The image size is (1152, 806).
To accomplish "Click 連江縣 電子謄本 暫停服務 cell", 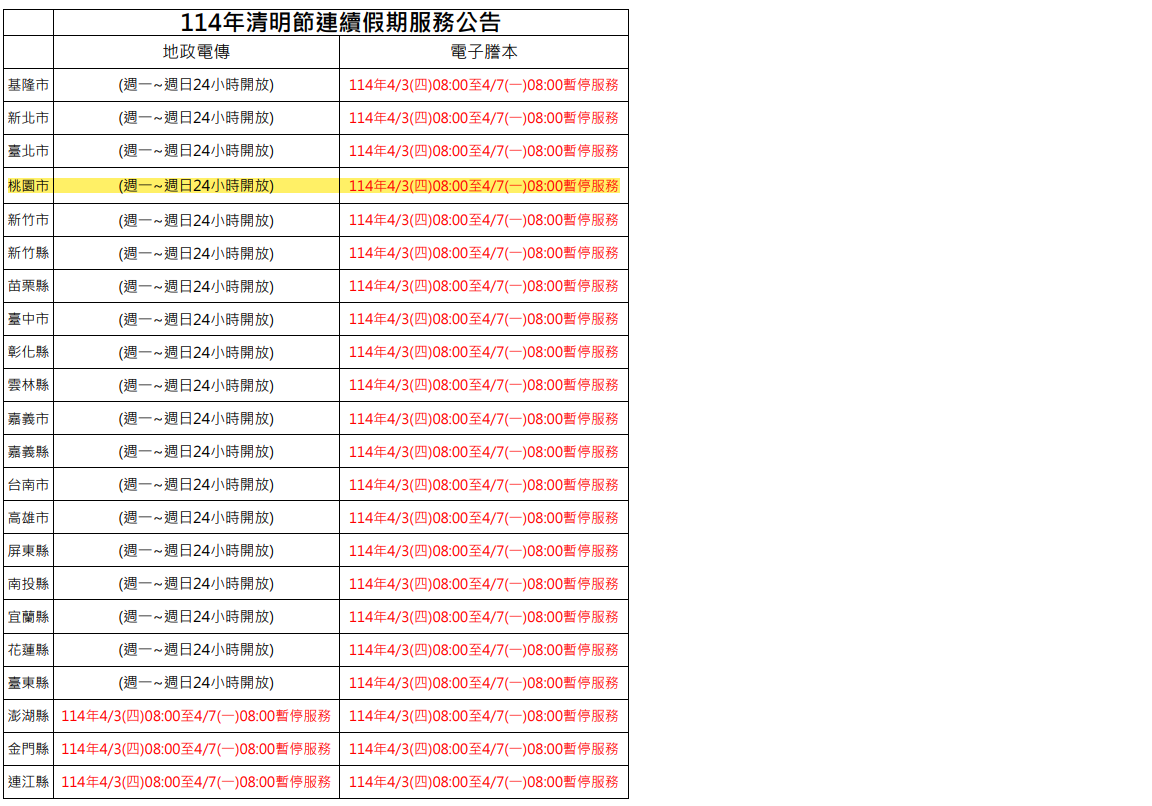I will point(483,782).
